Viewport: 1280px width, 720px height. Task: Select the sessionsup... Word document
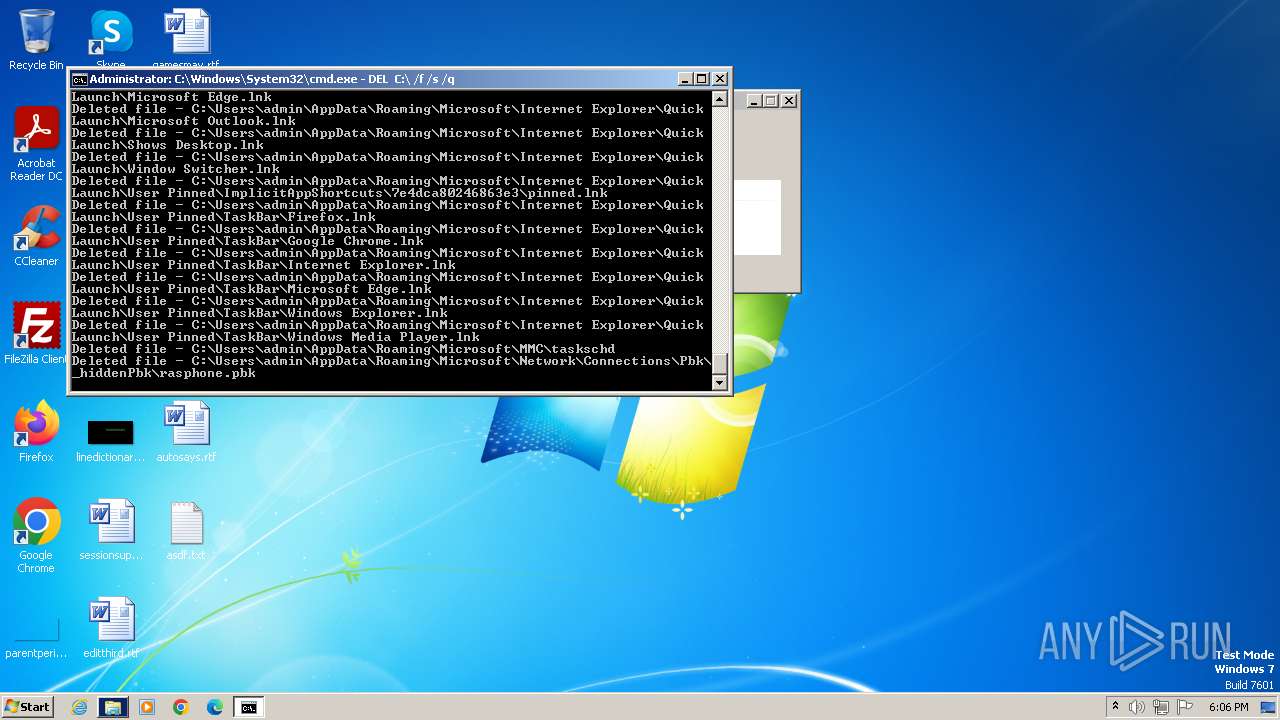111,530
